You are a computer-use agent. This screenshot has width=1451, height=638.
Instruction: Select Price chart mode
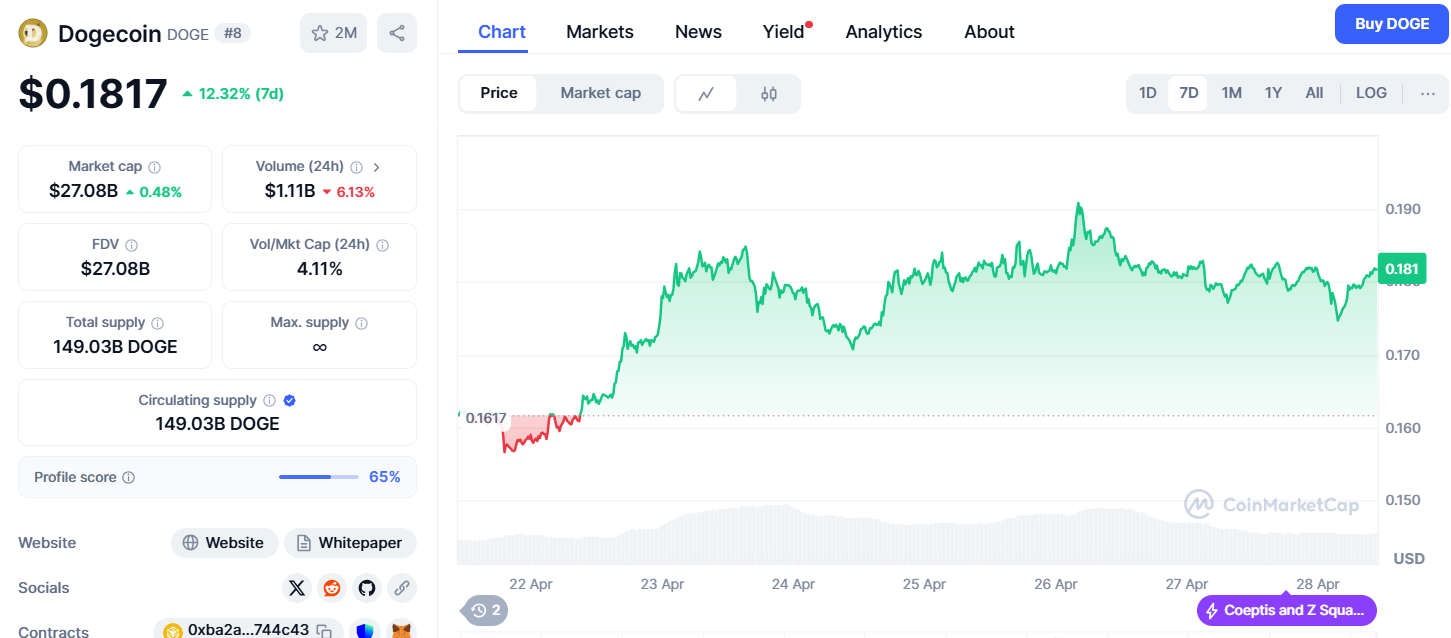(x=499, y=93)
